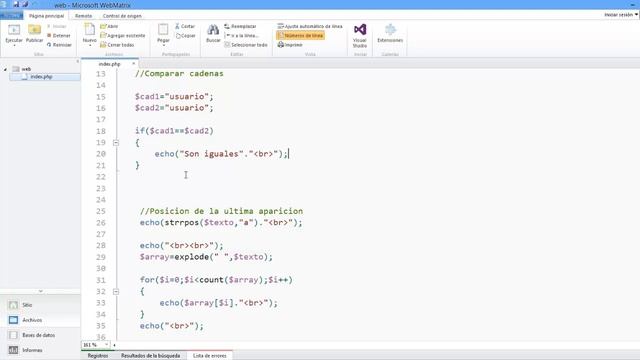This screenshot has height=360, width=640.
Task: Click the line if($cad1==$cad2)
Action: (174, 131)
